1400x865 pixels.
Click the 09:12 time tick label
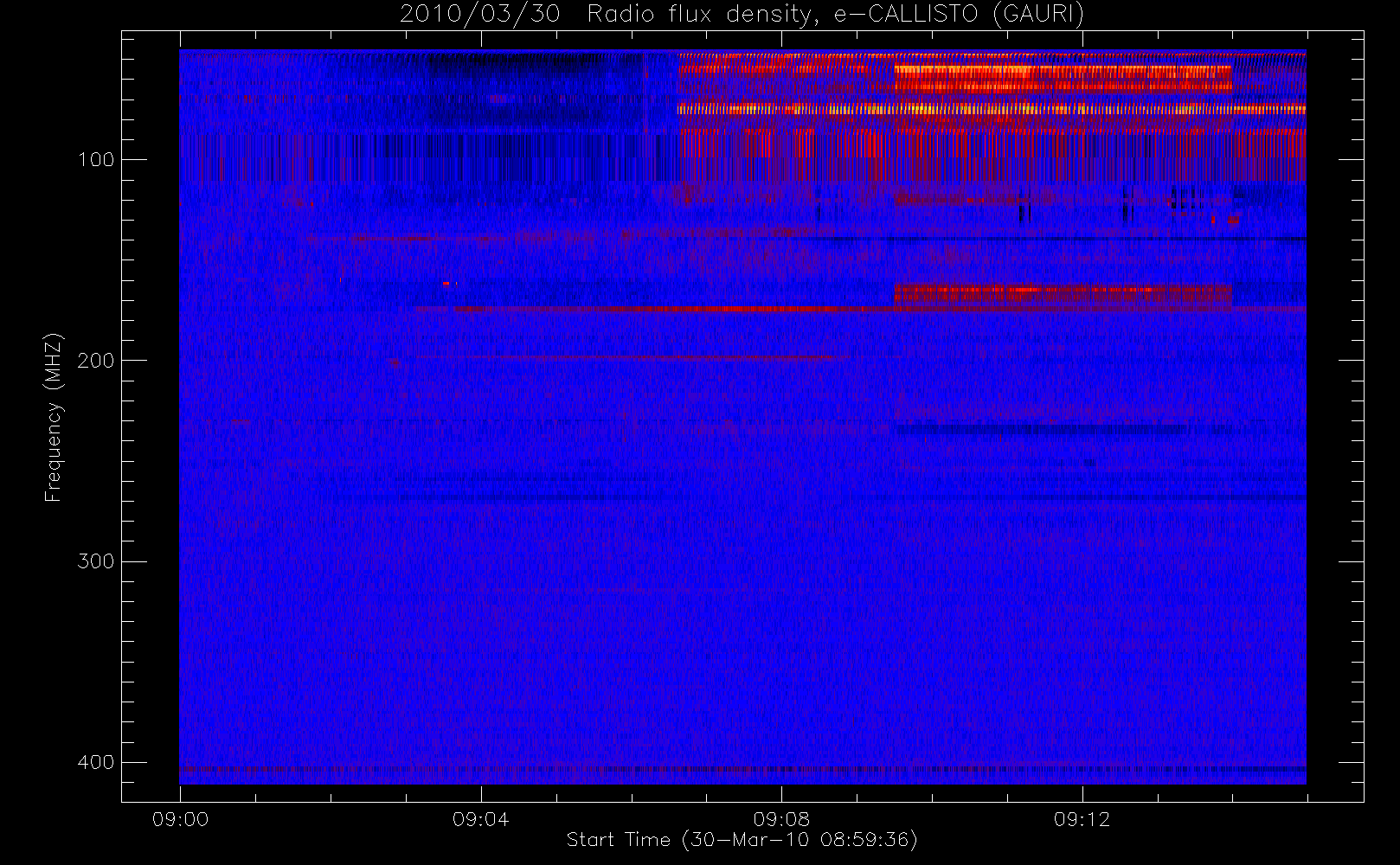pos(1082,819)
